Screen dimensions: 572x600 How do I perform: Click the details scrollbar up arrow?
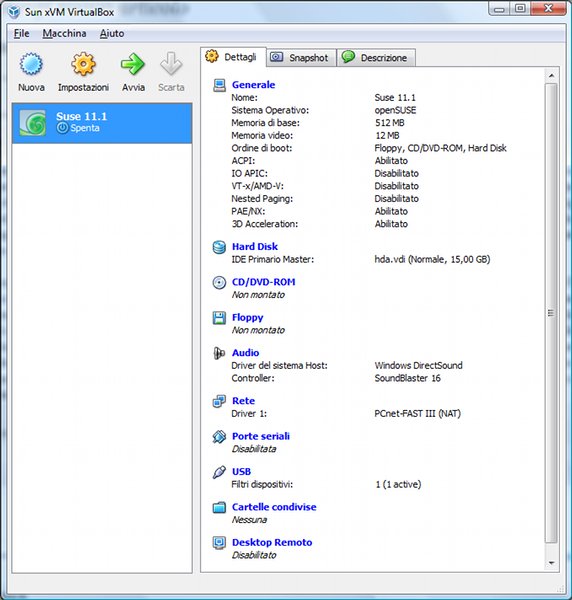tap(551, 76)
